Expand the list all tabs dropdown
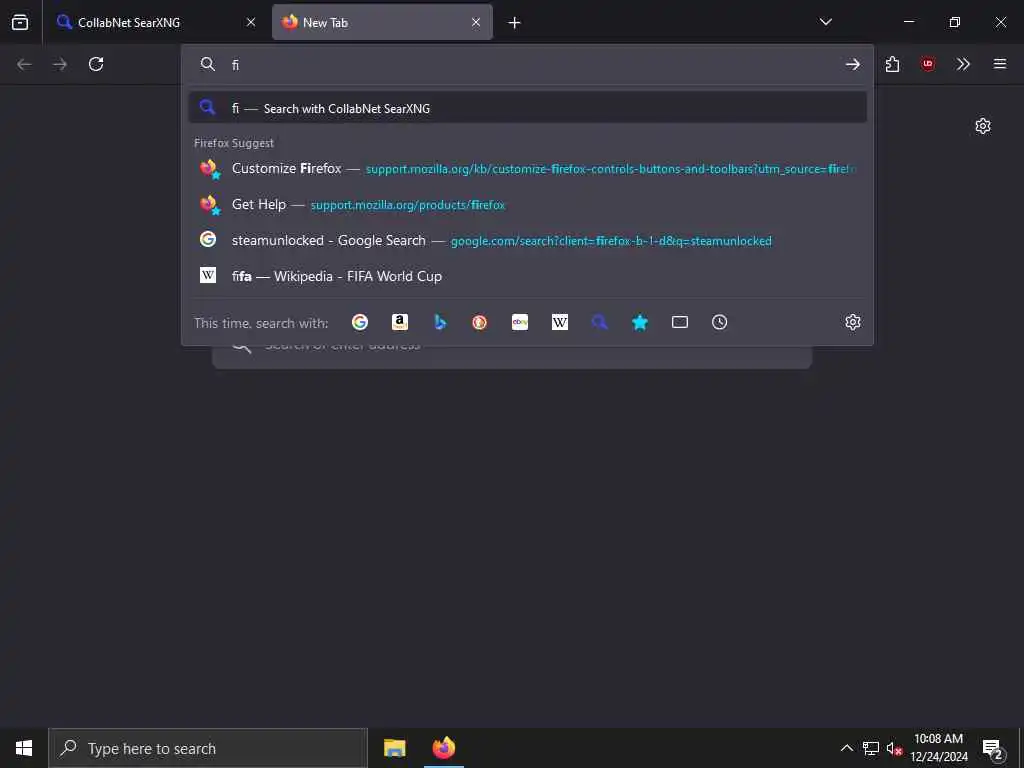The width and height of the screenshot is (1024, 768). (x=825, y=22)
